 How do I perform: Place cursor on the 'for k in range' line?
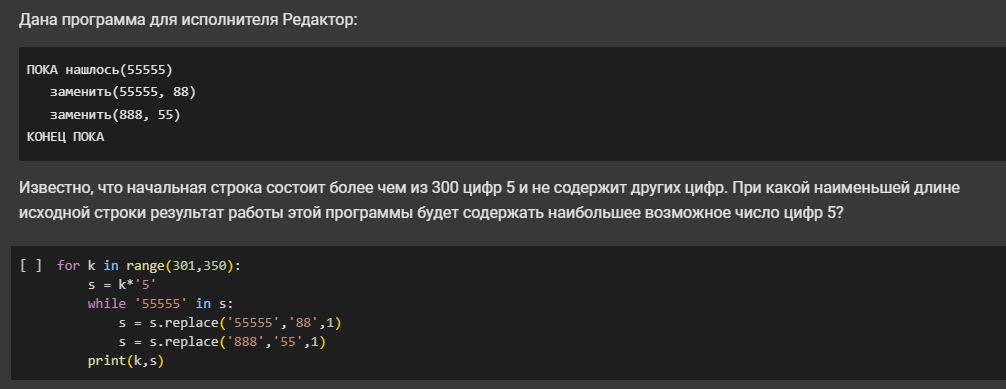pos(149,265)
